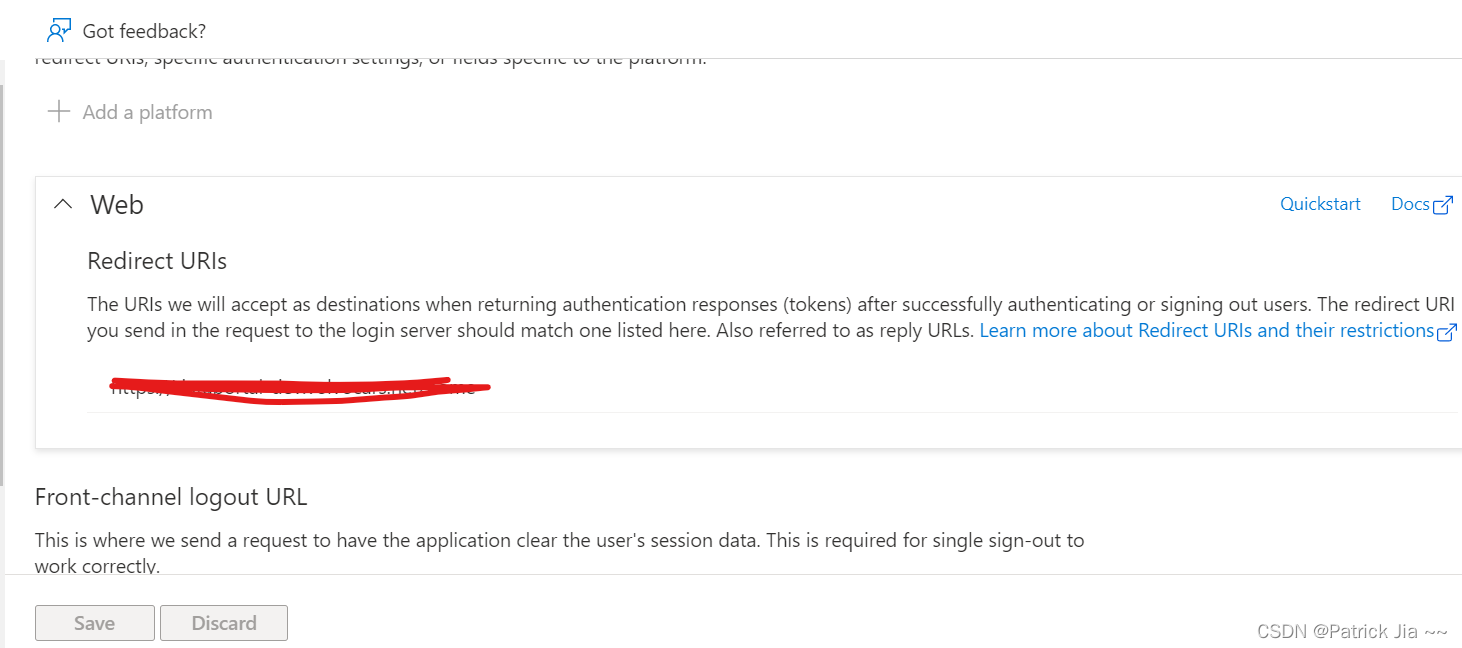
Task: Select the collapse chevron beside Web
Action: pos(62,203)
